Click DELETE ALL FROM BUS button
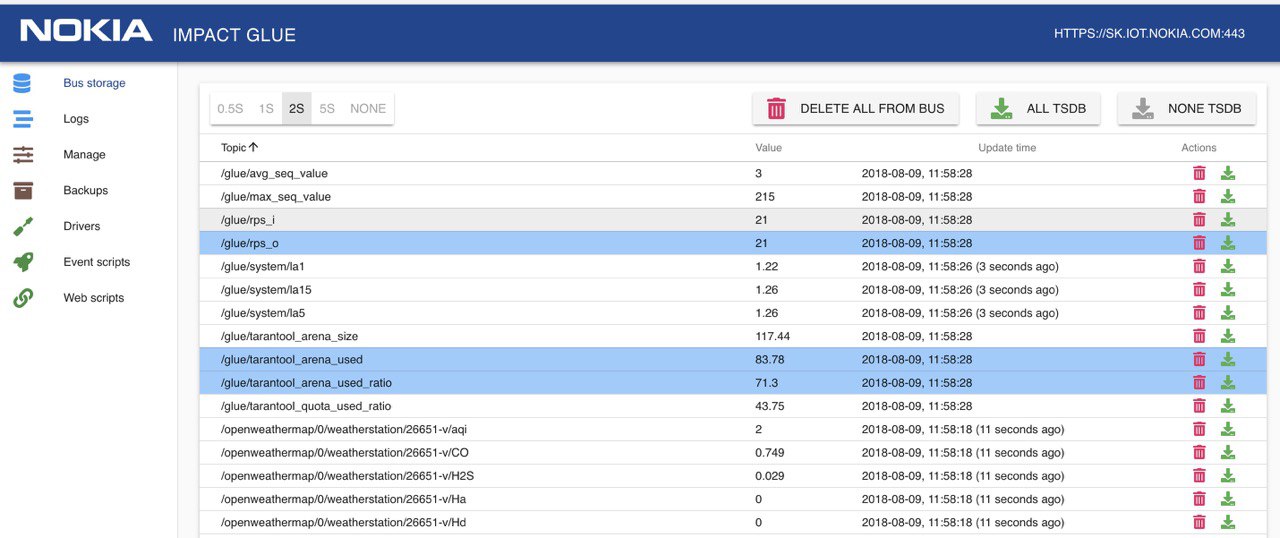Screen dimensions: 1280x538 tap(856, 109)
